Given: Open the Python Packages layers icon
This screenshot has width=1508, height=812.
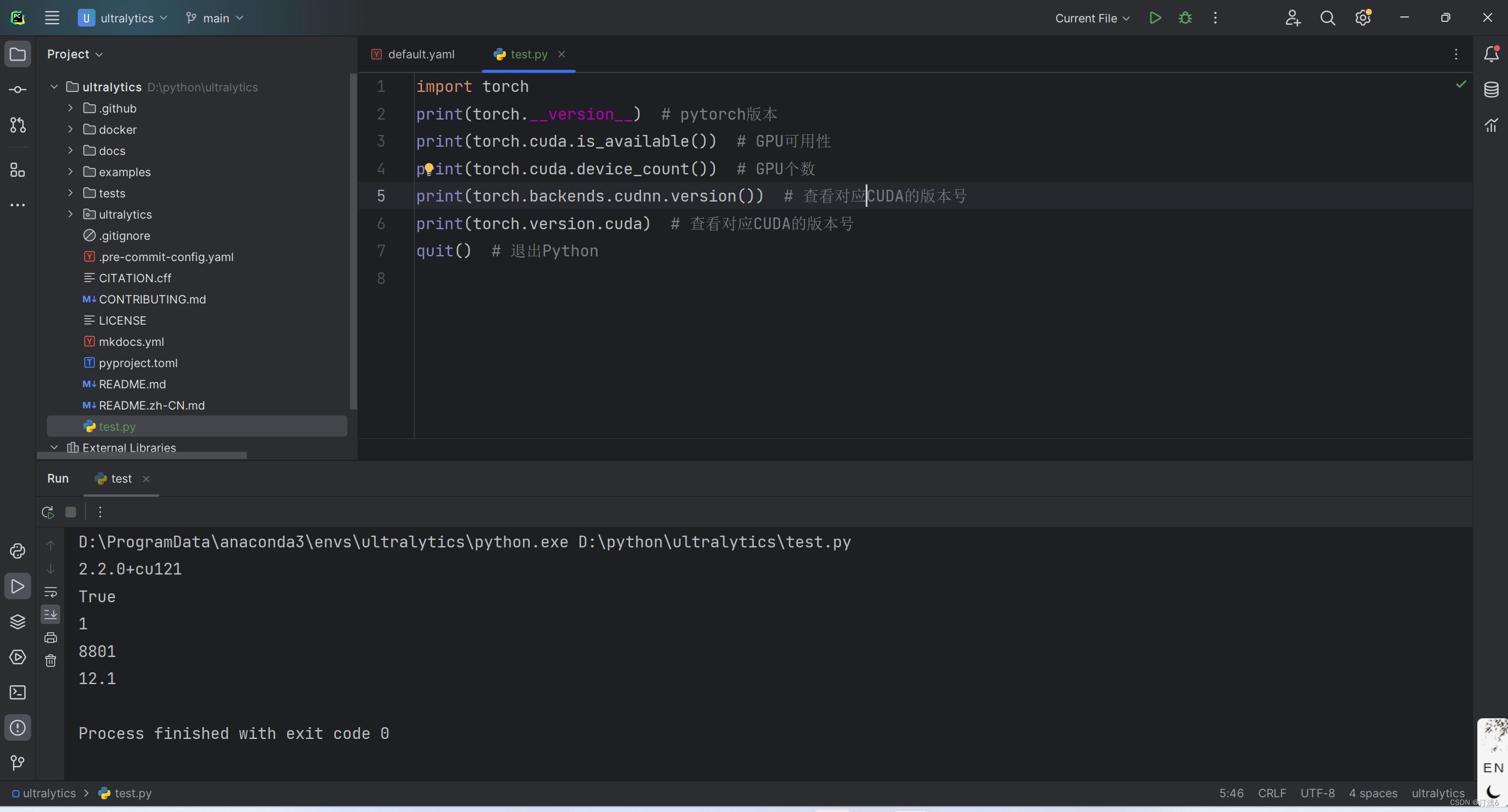Looking at the screenshot, I should pos(18,622).
